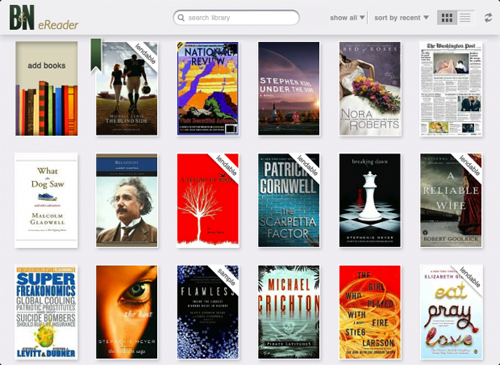Expand the sort by recent dropdown
The width and height of the screenshot is (500, 365).
[401, 18]
